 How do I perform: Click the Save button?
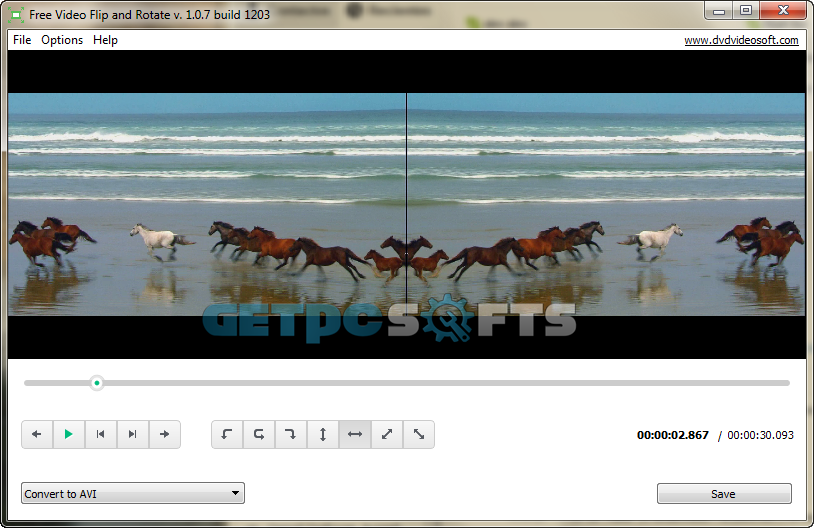pyautogui.click(x=724, y=494)
